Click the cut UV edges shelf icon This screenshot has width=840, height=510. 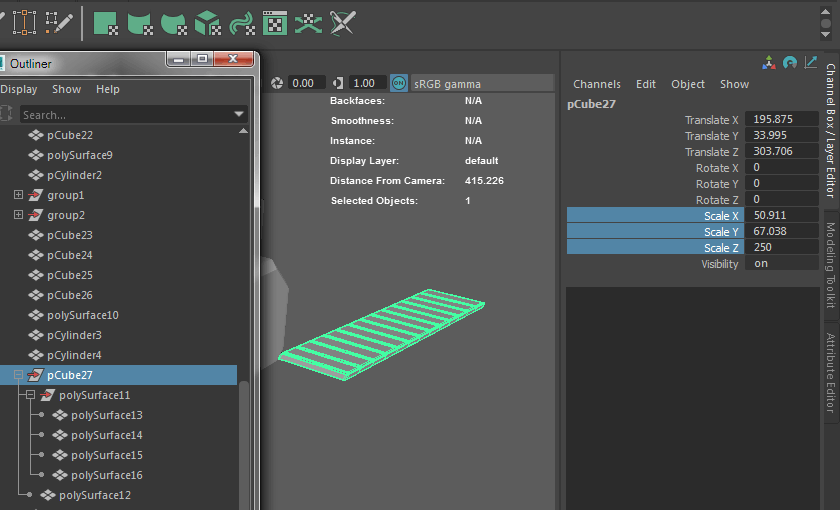click(x=343, y=24)
